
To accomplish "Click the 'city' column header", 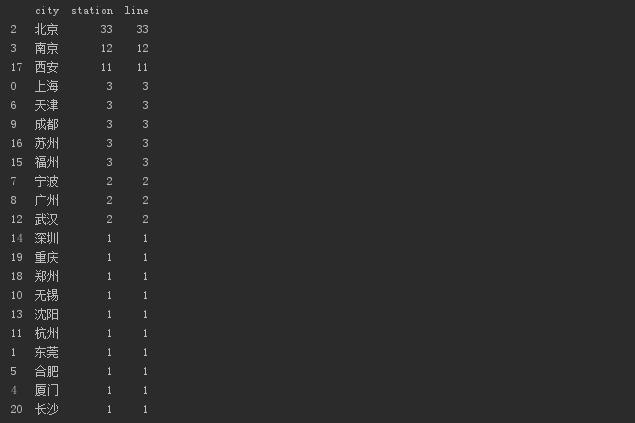I will tap(47, 10).
